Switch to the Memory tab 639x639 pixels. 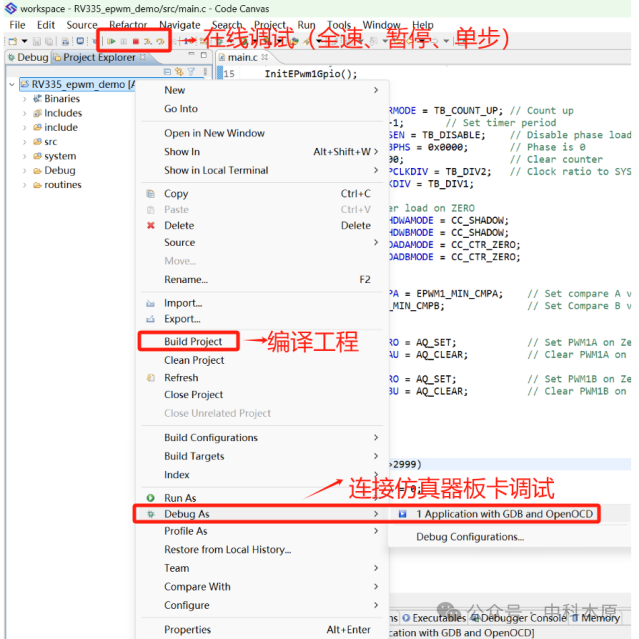[x=596, y=618]
